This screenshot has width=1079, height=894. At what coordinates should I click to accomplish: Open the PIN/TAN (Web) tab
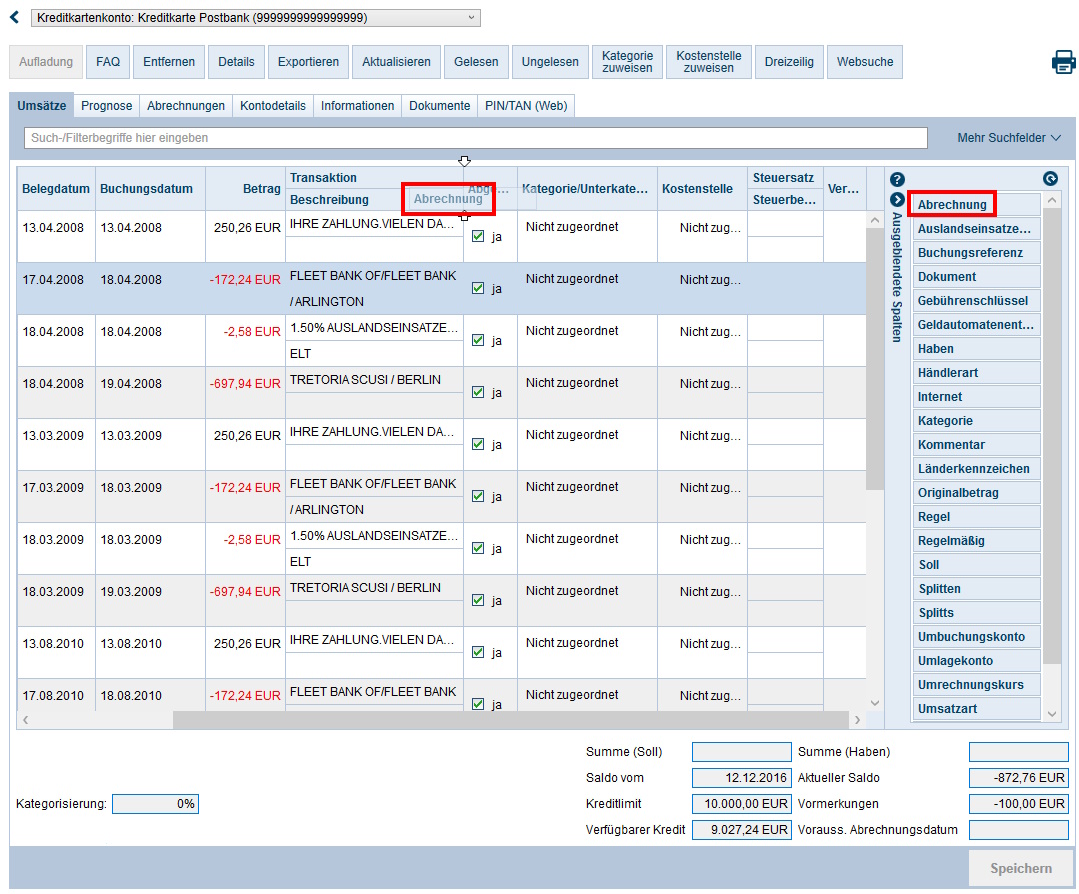pyautogui.click(x=526, y=105)
